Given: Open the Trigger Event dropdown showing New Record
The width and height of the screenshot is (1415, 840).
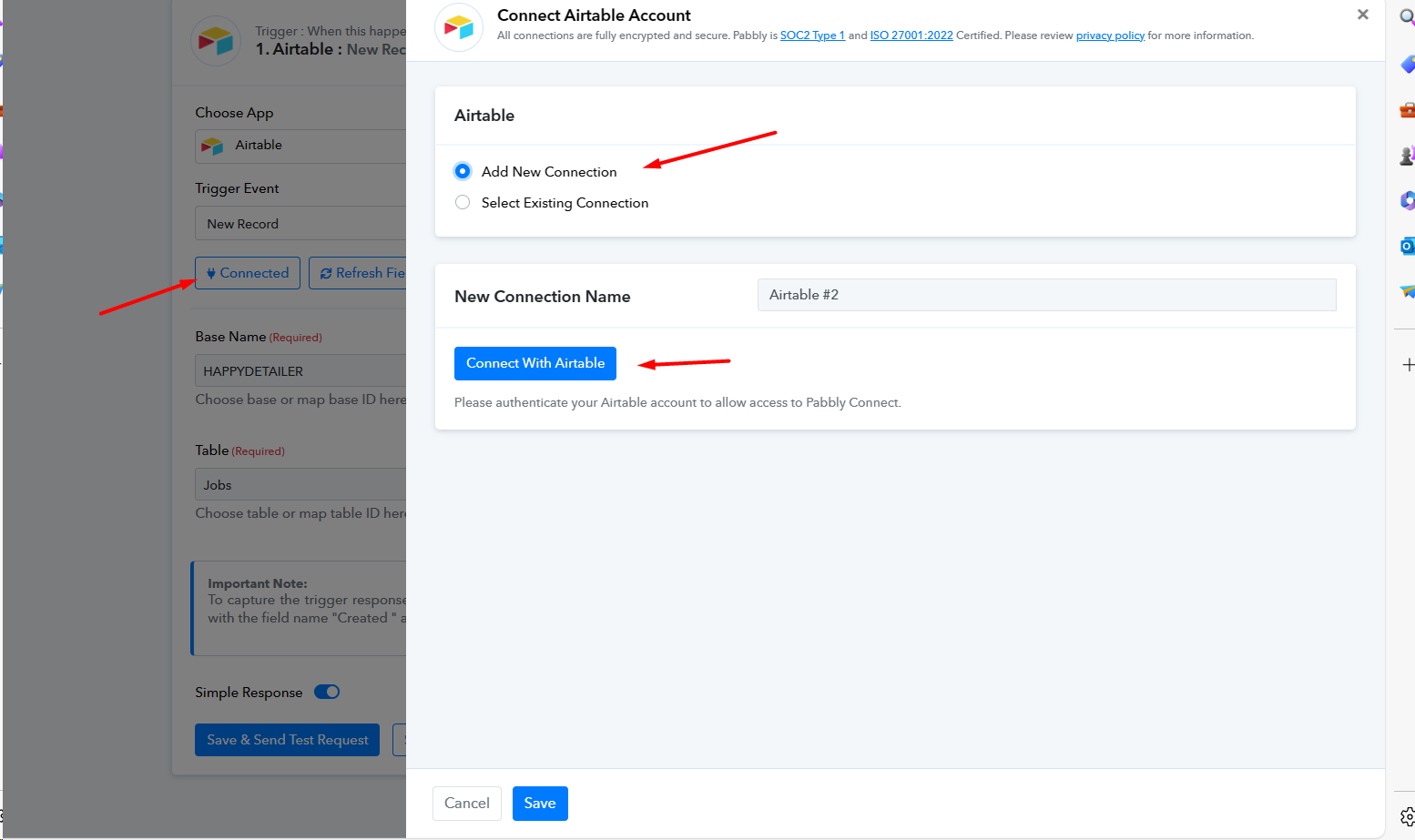Looking at the screenshot, I should [300, 223].
